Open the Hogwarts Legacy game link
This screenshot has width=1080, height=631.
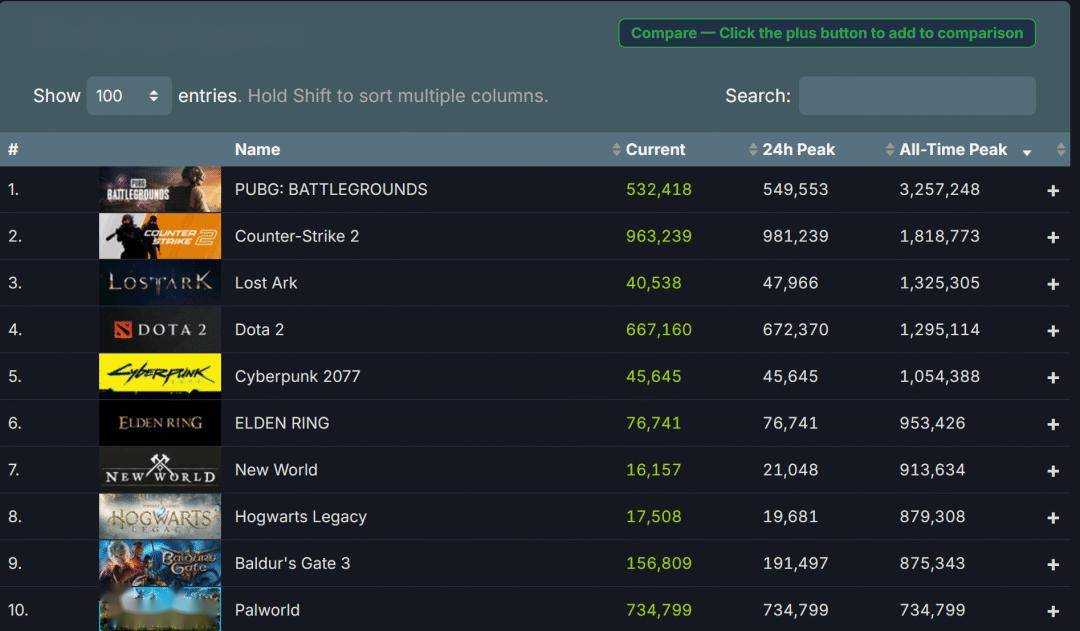click(x=300, y=517)
